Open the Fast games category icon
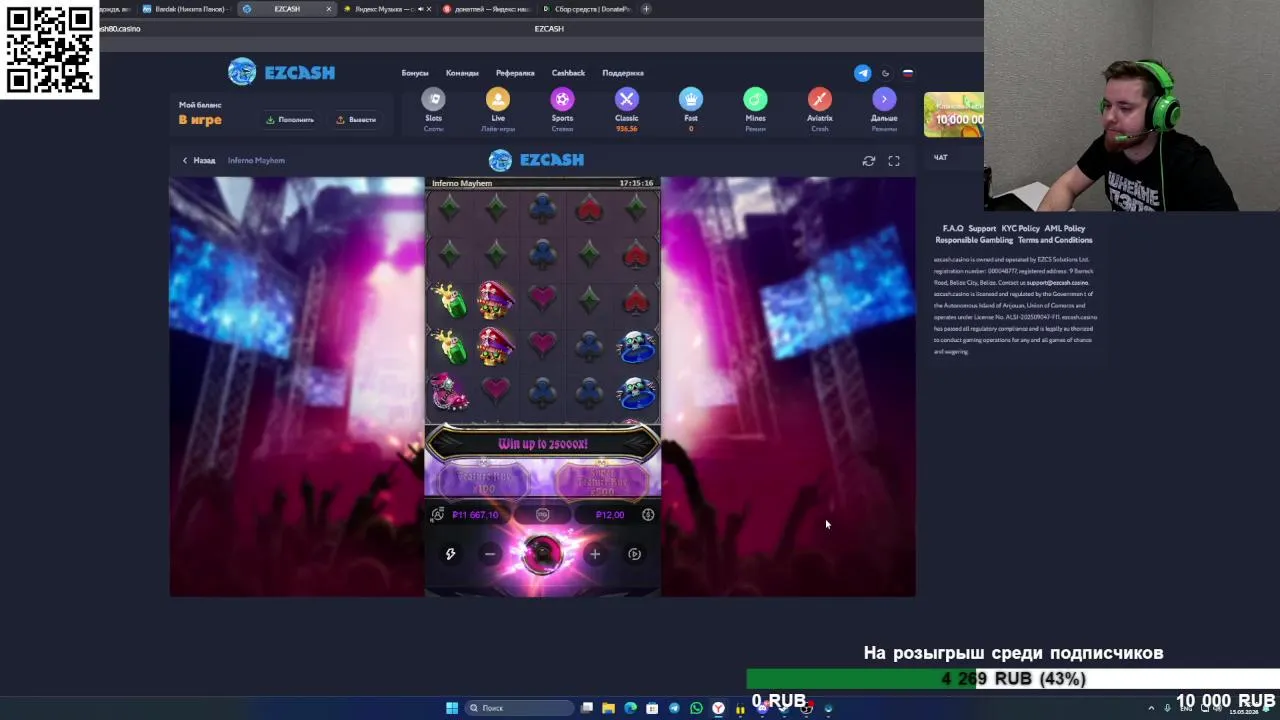Viewport: 1280px width, 720px height. (691, 99)
